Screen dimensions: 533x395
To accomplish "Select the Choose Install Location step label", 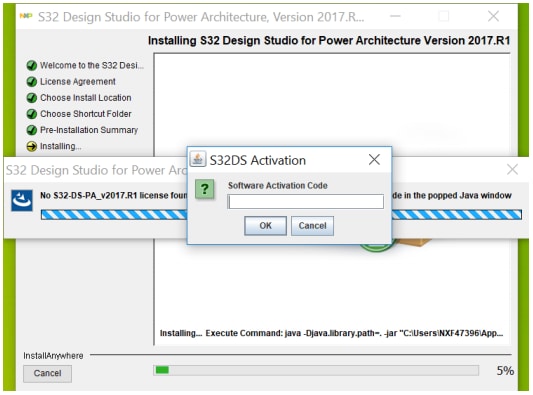I will (86, 98).
